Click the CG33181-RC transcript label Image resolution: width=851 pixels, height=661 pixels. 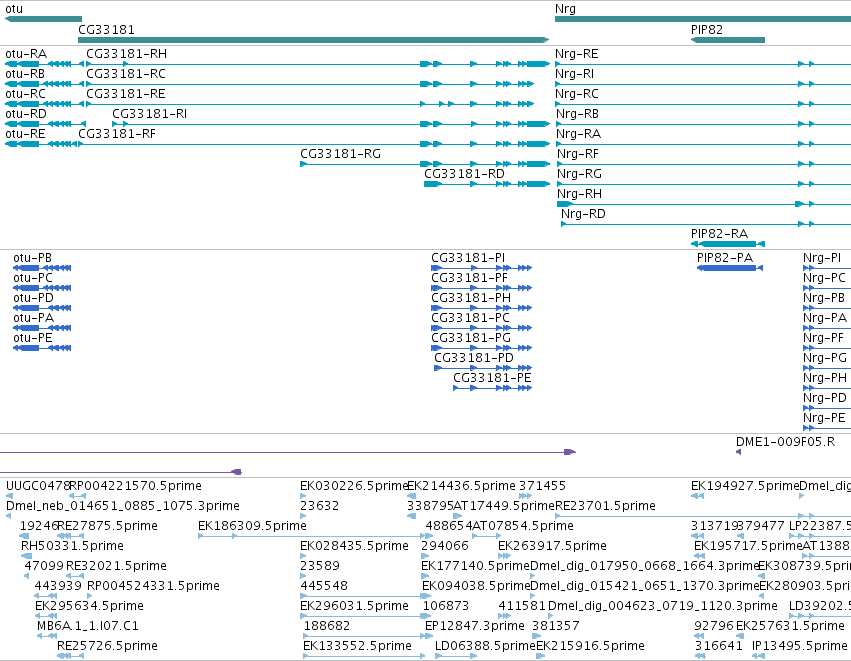tap(126, 74)
